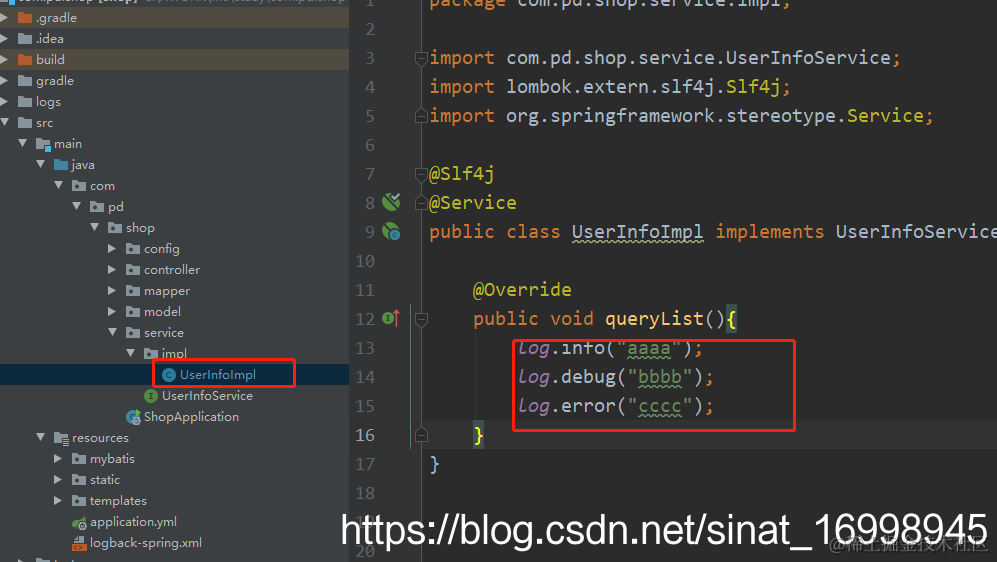997x562 pixels.
Task: Open UserInfoService in the project tree
Action: tap(207, 396)
